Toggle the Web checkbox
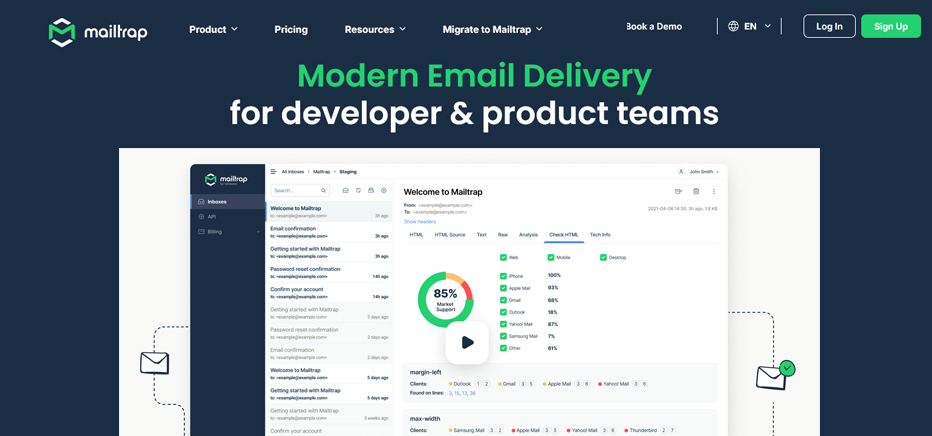The image size is (932, 436). click(503, 257)
